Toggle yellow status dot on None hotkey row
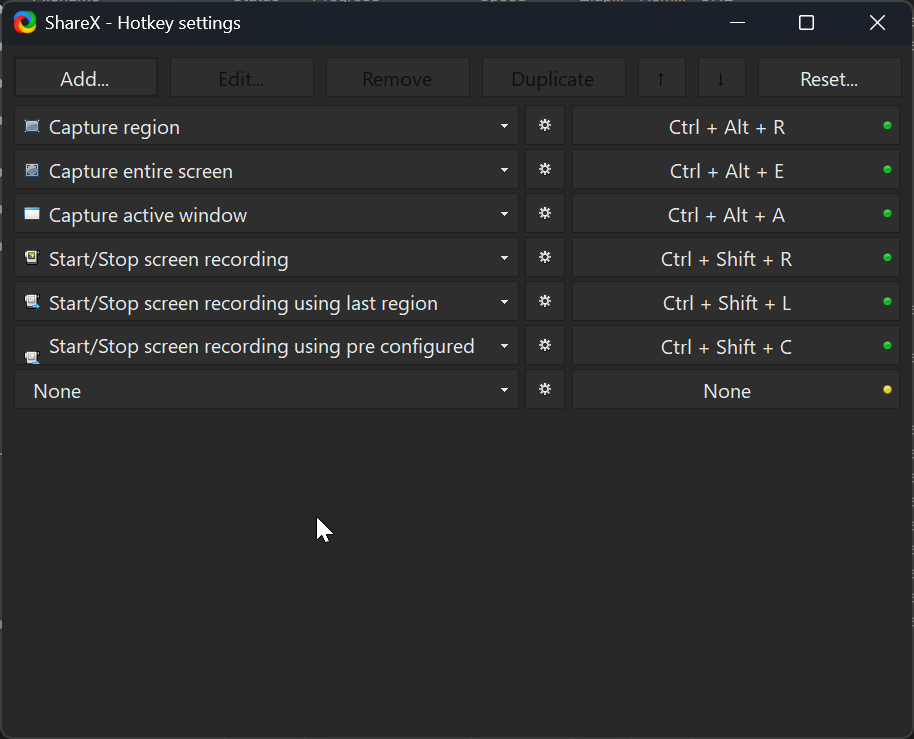Screen dimensions: 914x739 tap(887, 390)
